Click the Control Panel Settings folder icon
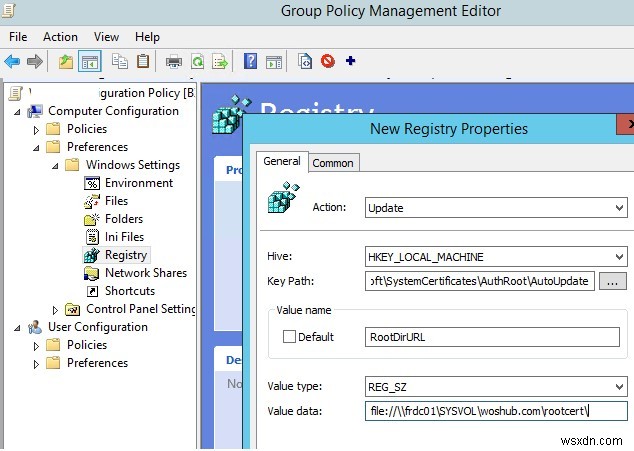Viewport: 634px width, 451px height. point(72,309)
